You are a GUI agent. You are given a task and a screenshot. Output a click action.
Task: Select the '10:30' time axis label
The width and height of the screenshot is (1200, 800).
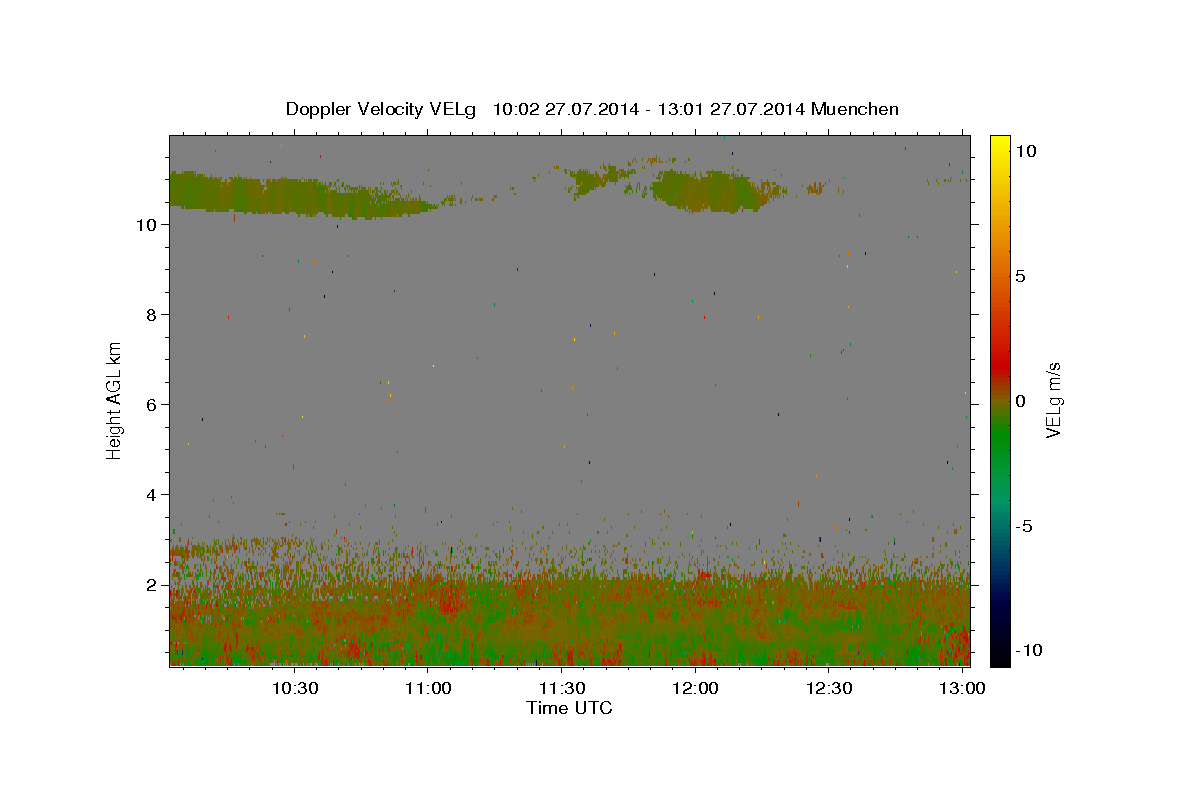pos(295,688)
